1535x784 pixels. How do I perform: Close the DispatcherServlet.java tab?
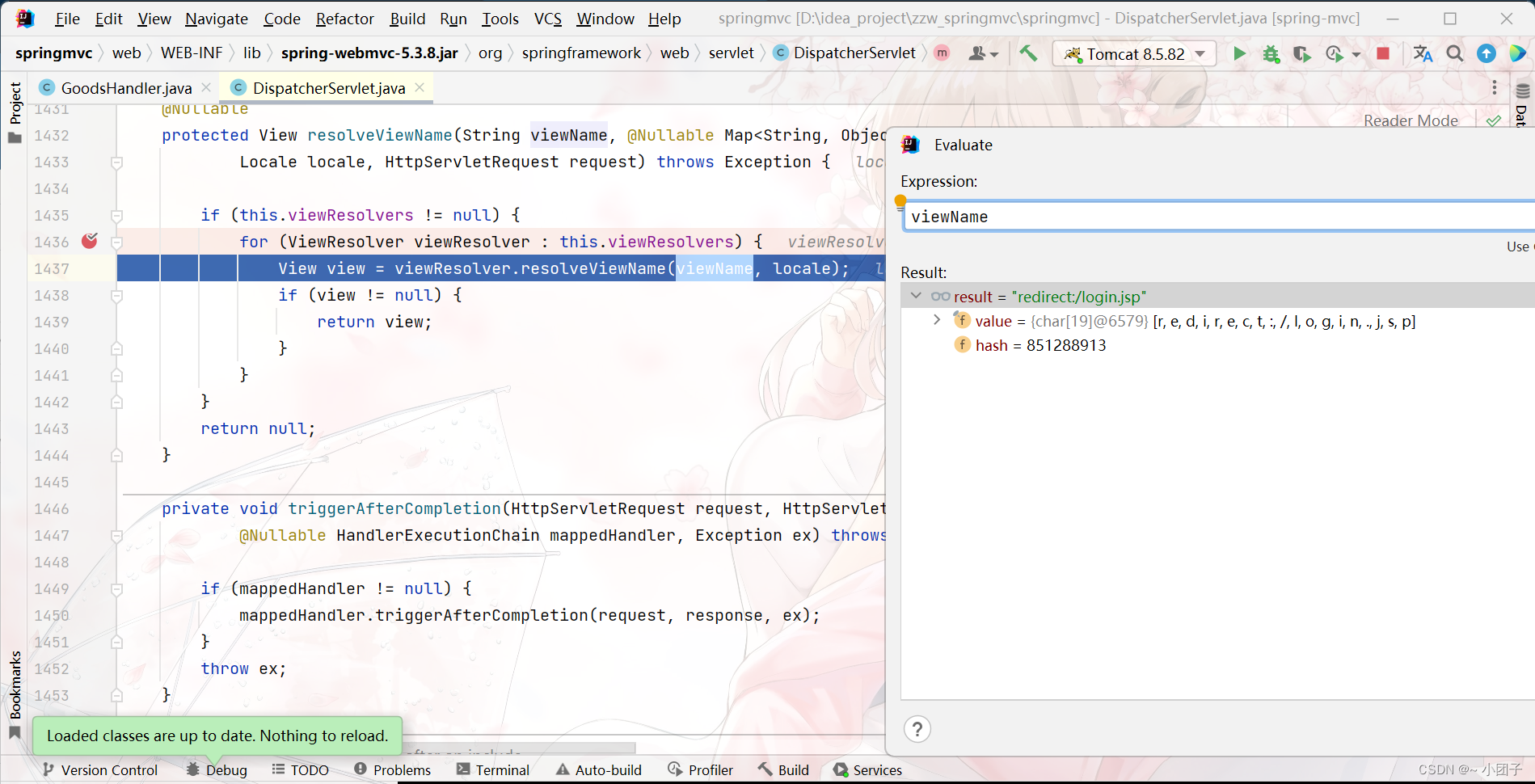pyautogui.click(x=420, y=87)
